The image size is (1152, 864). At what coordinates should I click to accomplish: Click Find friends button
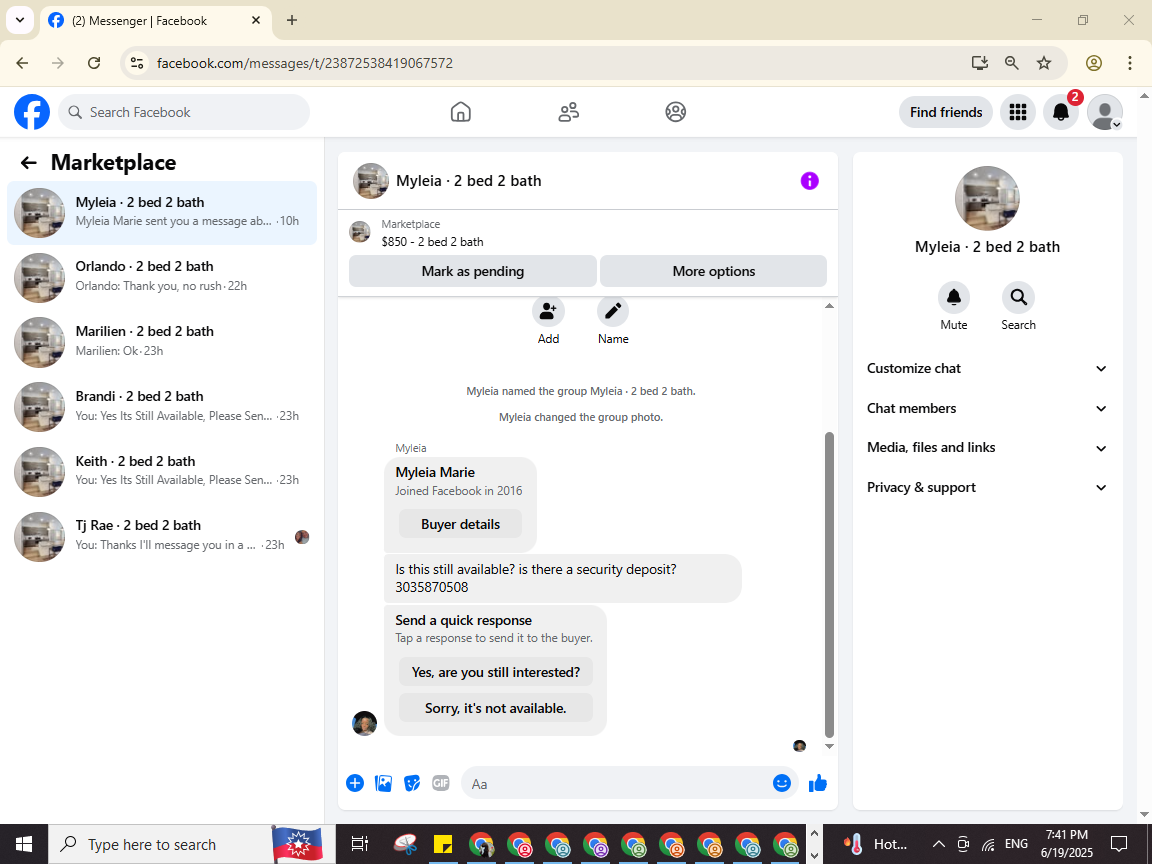[946, 112]
